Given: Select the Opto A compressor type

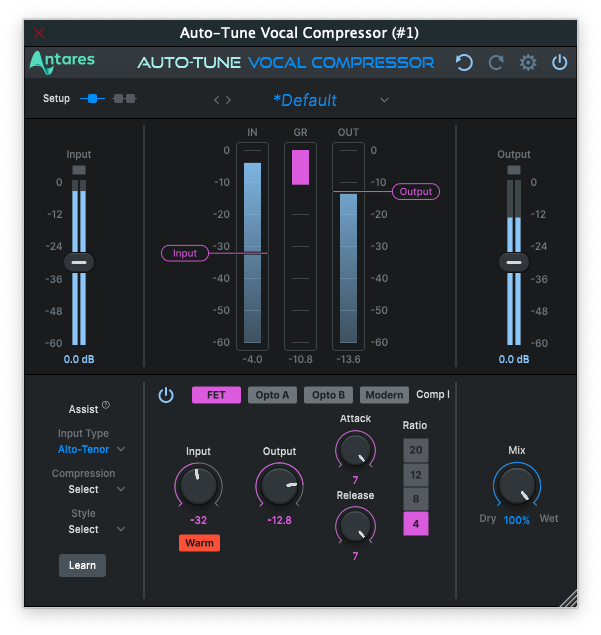Looking at the screenshot, I should (272, 395).
